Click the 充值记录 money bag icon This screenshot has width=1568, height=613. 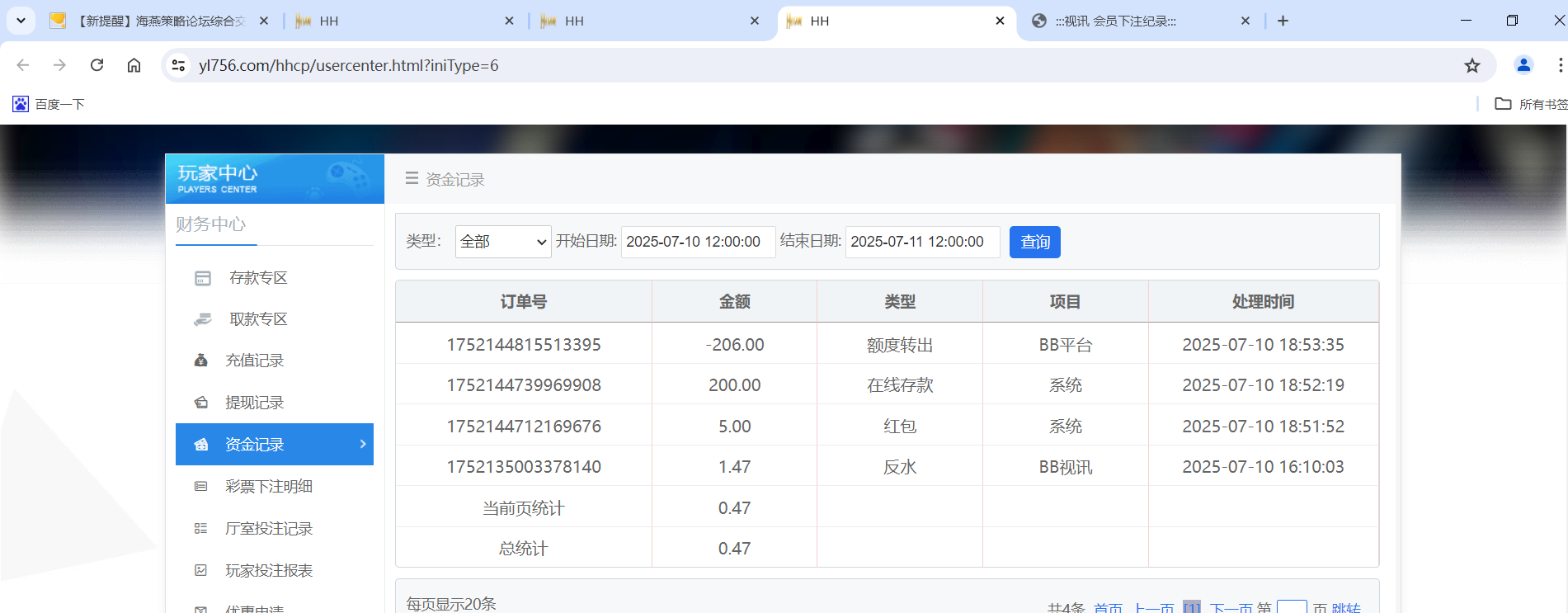[200, 361]
